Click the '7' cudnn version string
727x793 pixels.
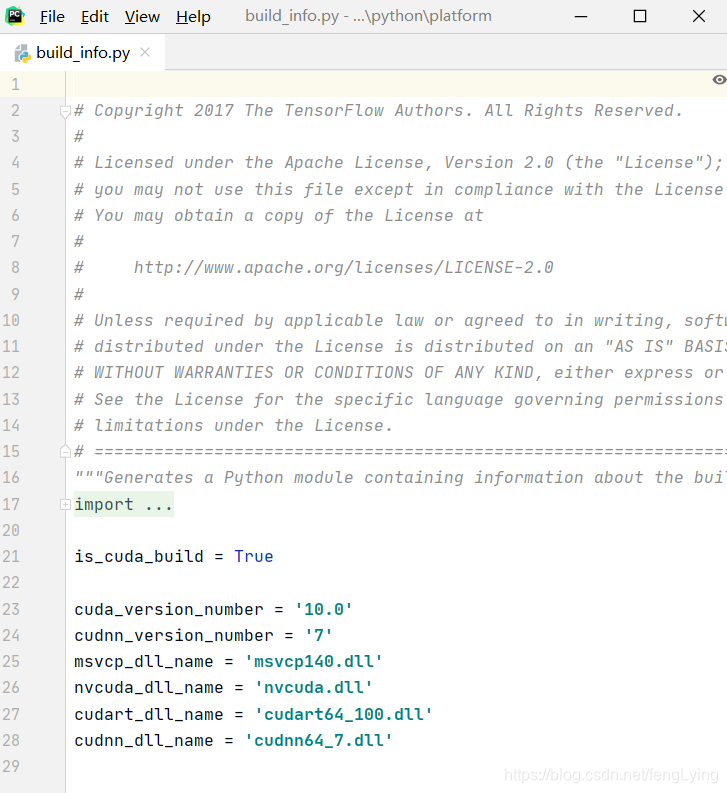[319, 635]
